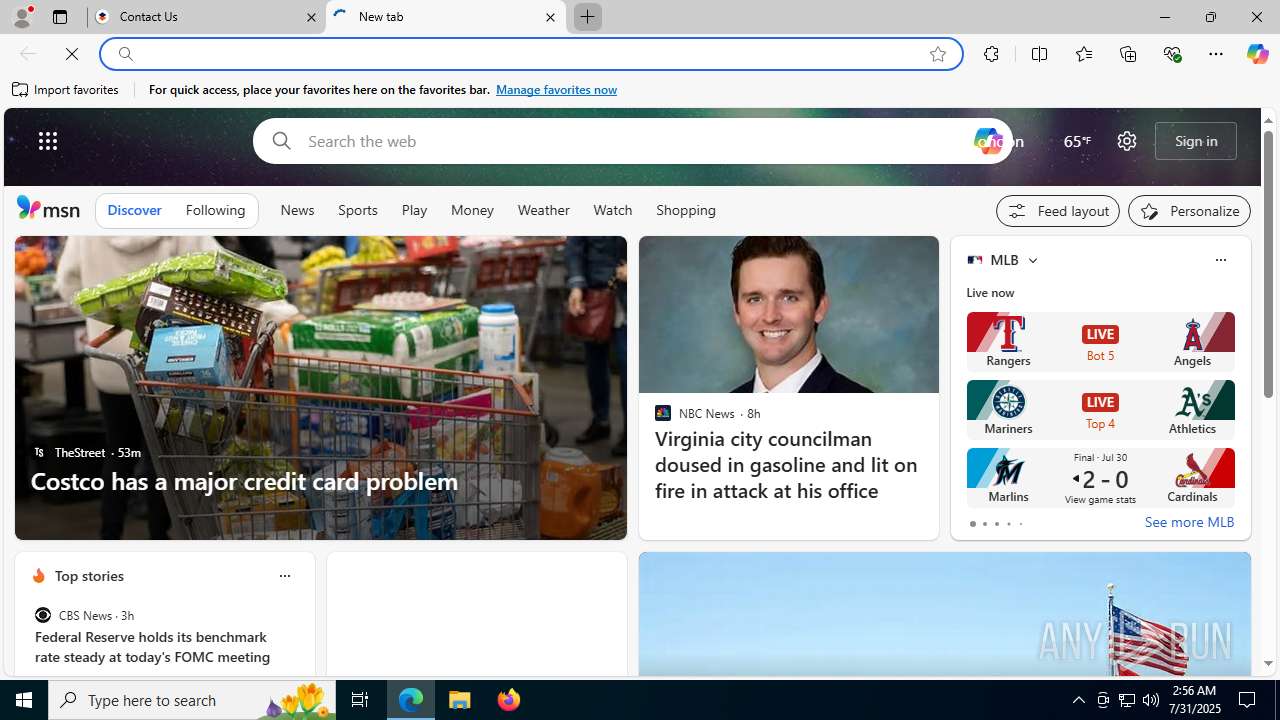Open Copilot icon in search box
1280x720 pixels.
pos(987,141)
